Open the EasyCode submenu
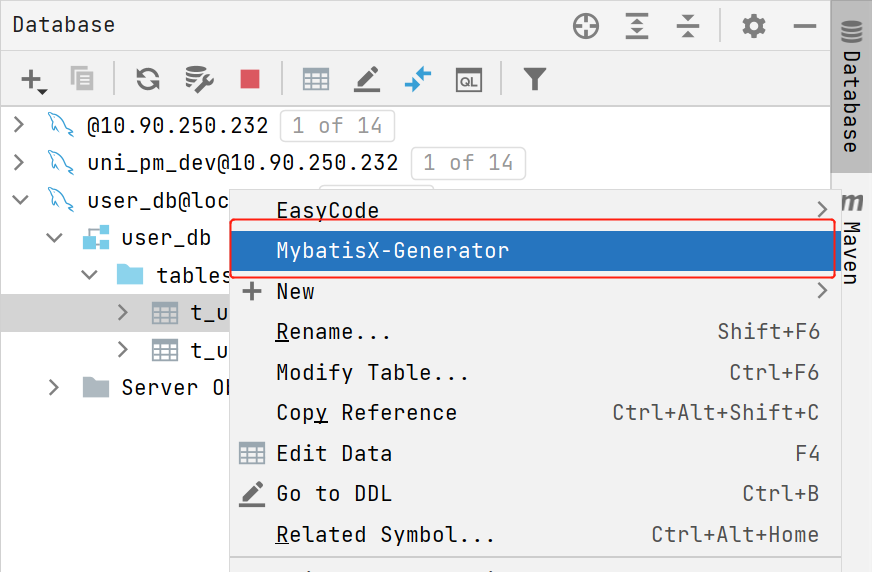 coord(536,210)
